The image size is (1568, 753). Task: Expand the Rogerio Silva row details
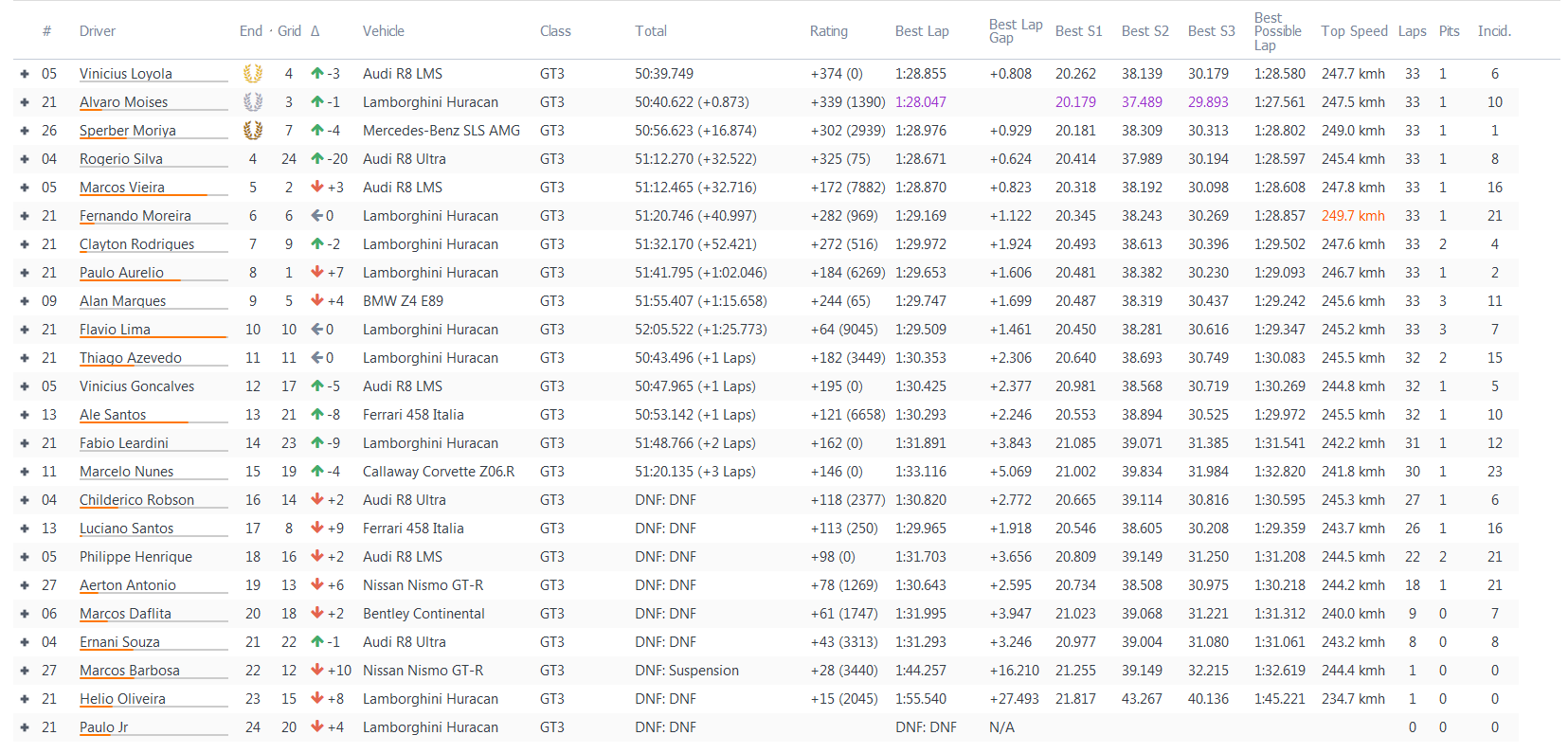coord(25,159)
